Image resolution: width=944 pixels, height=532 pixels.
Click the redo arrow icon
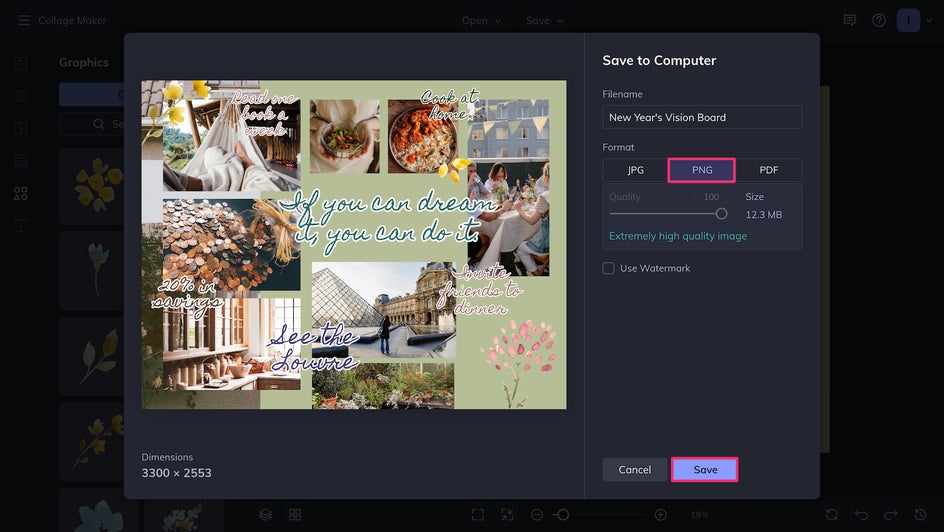click(x=890, y=515)
